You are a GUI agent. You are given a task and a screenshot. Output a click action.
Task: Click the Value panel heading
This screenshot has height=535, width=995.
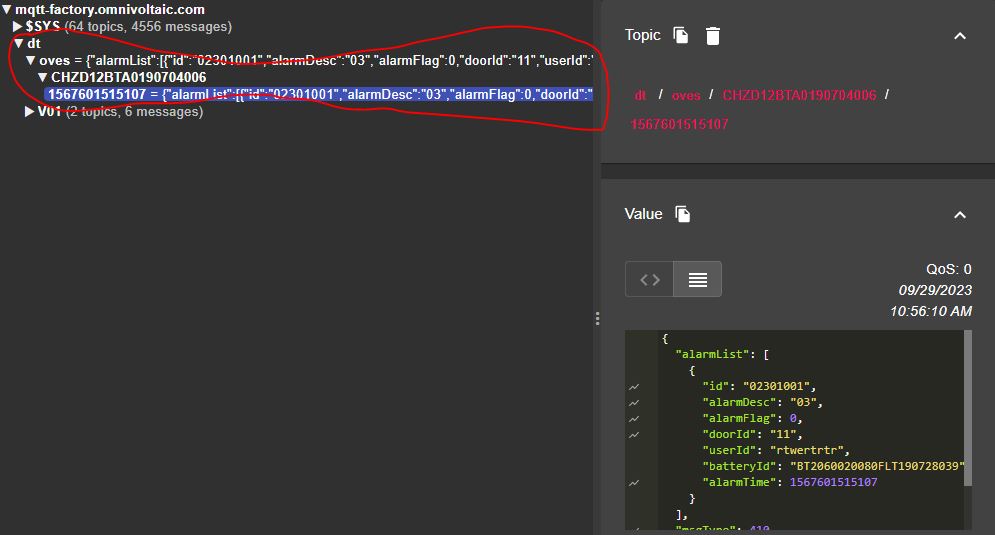coord(643,215)
